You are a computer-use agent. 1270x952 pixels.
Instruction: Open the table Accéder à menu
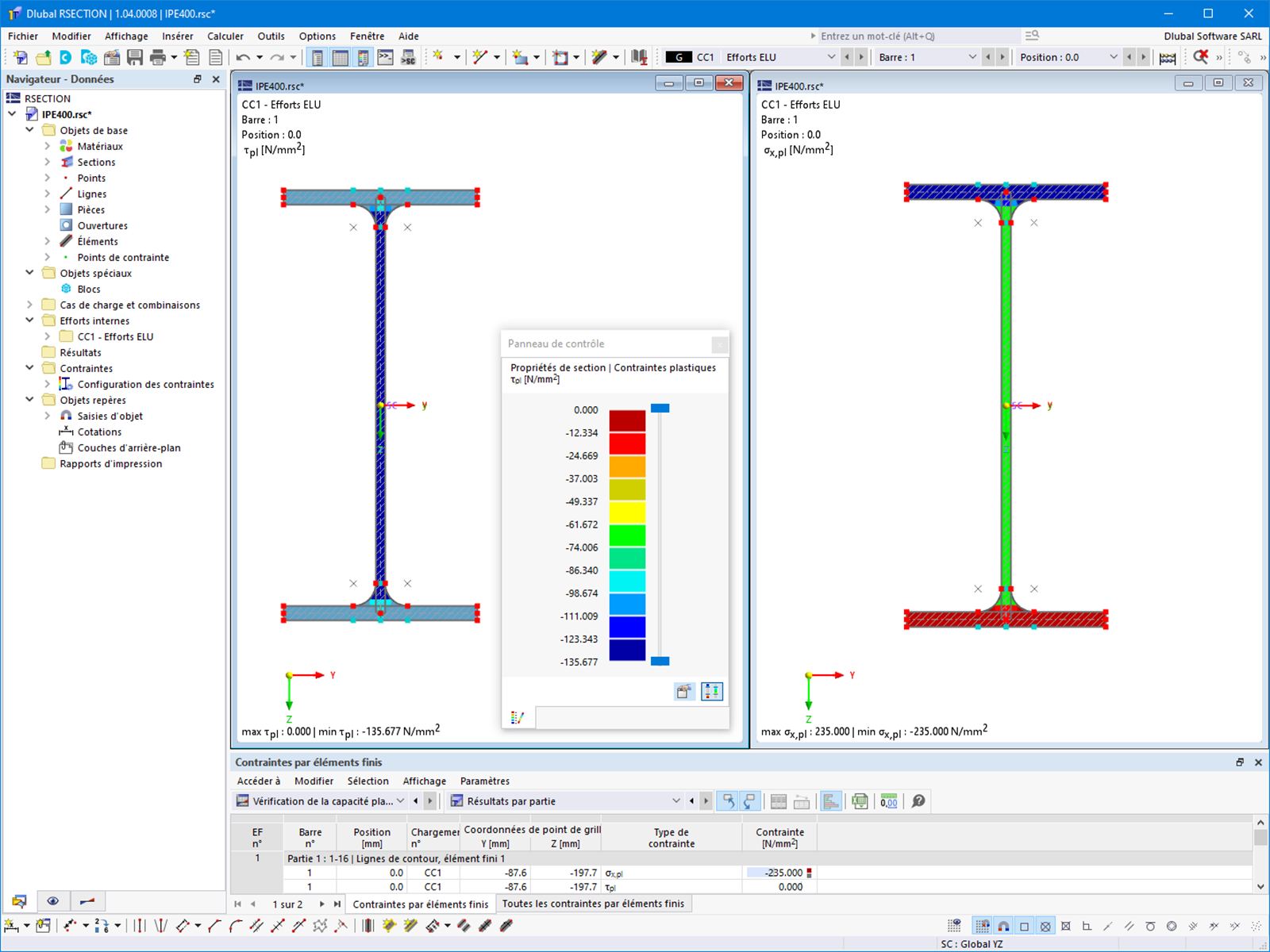coord(259,781)
